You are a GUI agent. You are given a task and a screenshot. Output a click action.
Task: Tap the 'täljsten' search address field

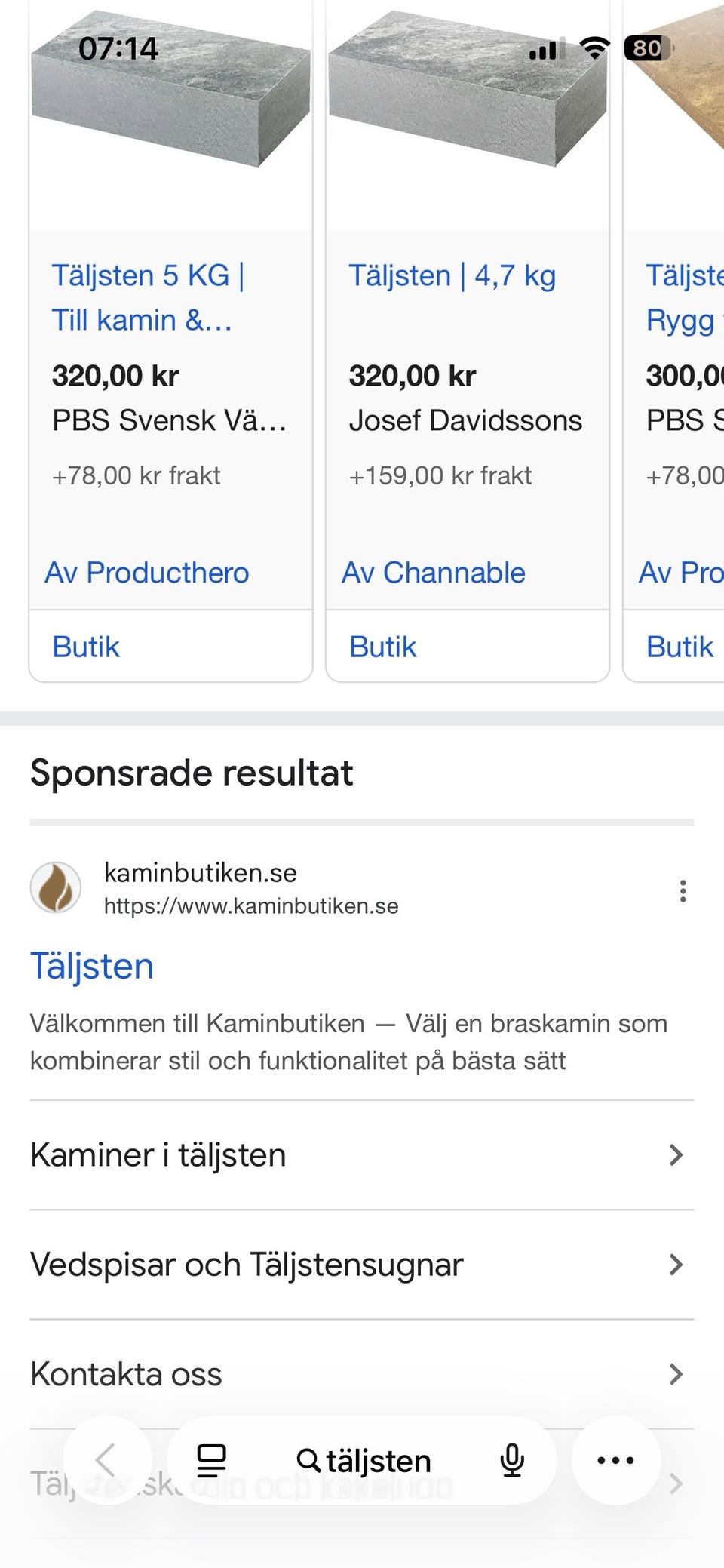click(x=379, y=1461)
